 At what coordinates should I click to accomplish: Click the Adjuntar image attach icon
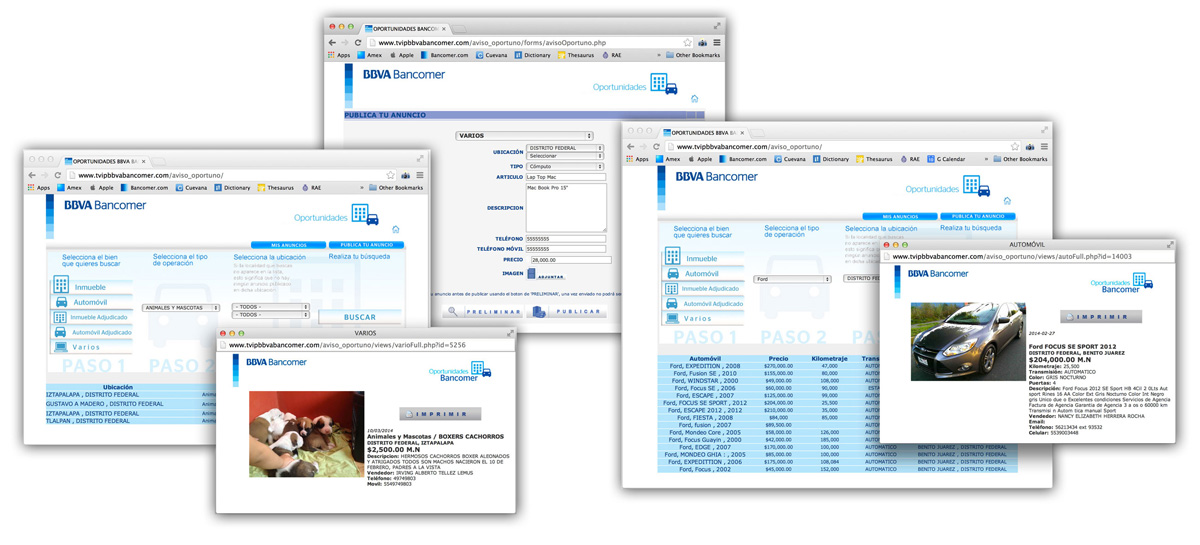coord(545,274)
